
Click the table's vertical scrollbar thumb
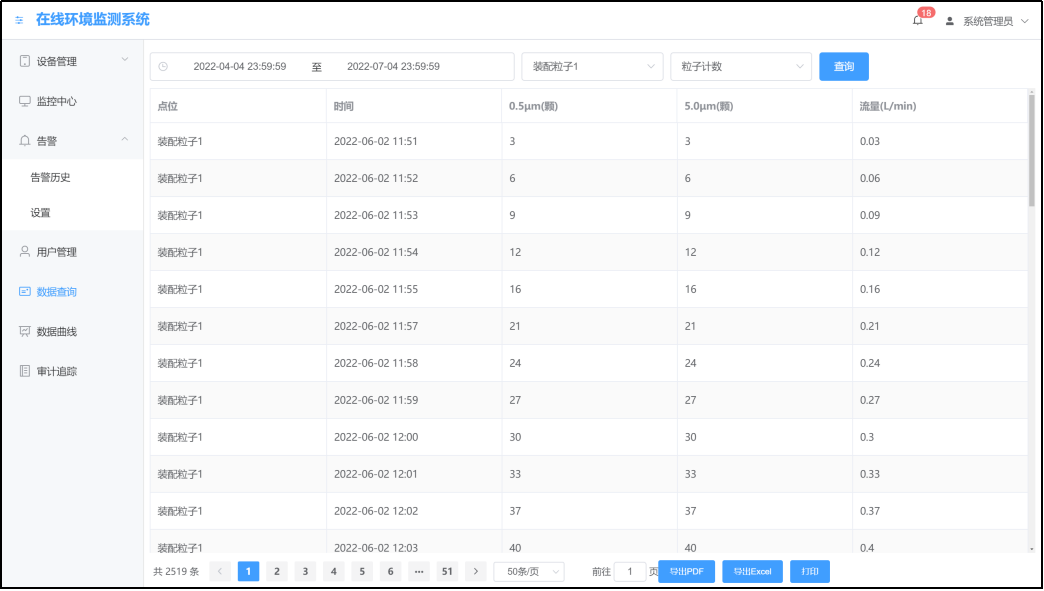tap(1031, 150)
